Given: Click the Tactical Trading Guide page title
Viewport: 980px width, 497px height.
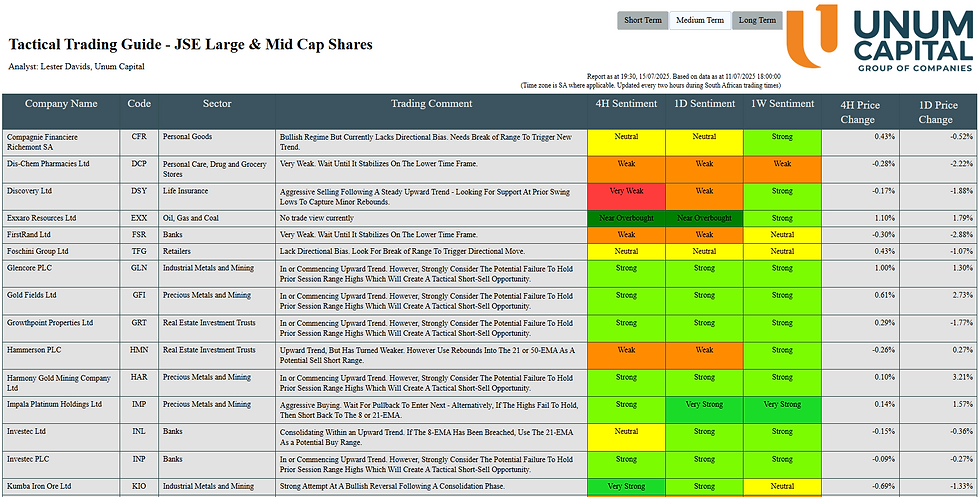Looking at the screenshot, I should coord(190,44).
